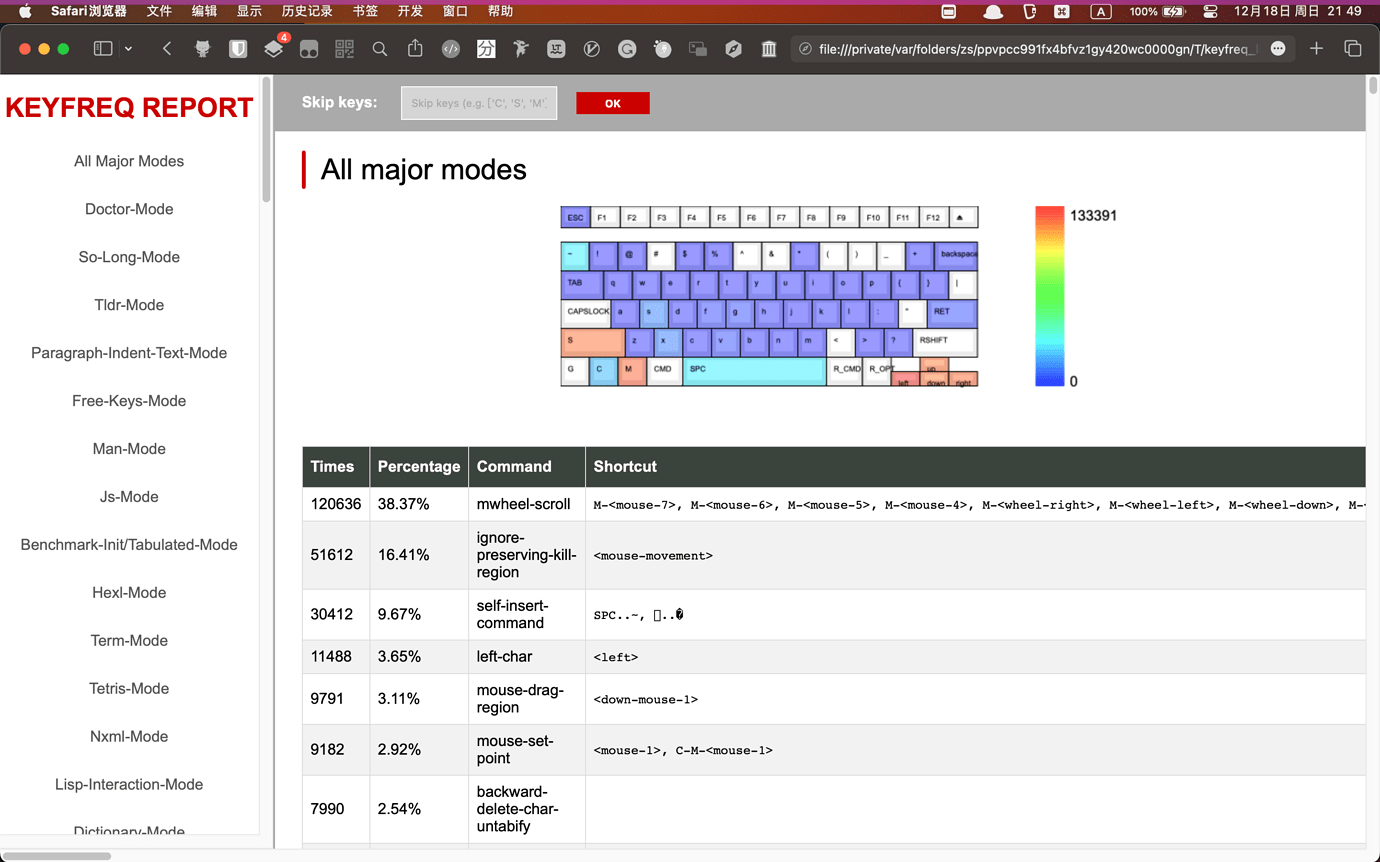Image resolution: width=1380 pixels, height=862 pixels.
Task: Open the layers extension showing 4 notifications
Action: pos(273,48)
